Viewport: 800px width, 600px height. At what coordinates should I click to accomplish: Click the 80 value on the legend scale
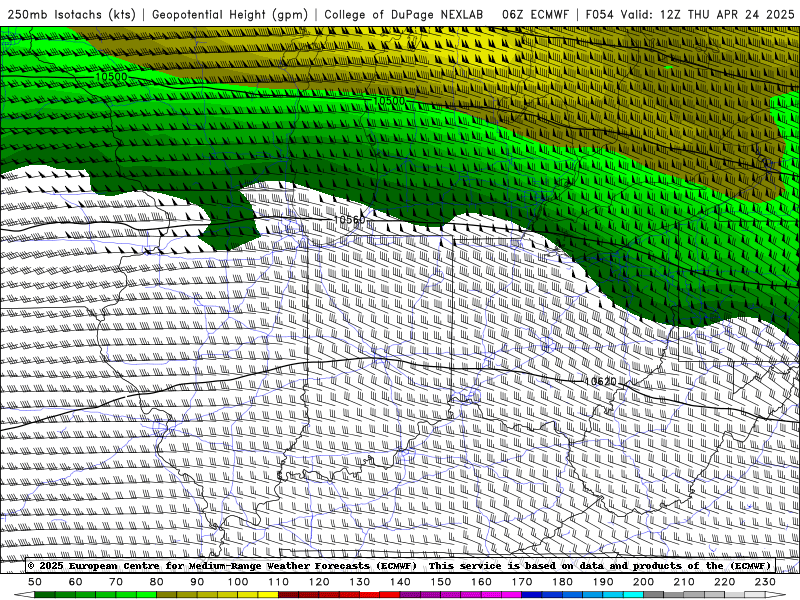point(157,582)
